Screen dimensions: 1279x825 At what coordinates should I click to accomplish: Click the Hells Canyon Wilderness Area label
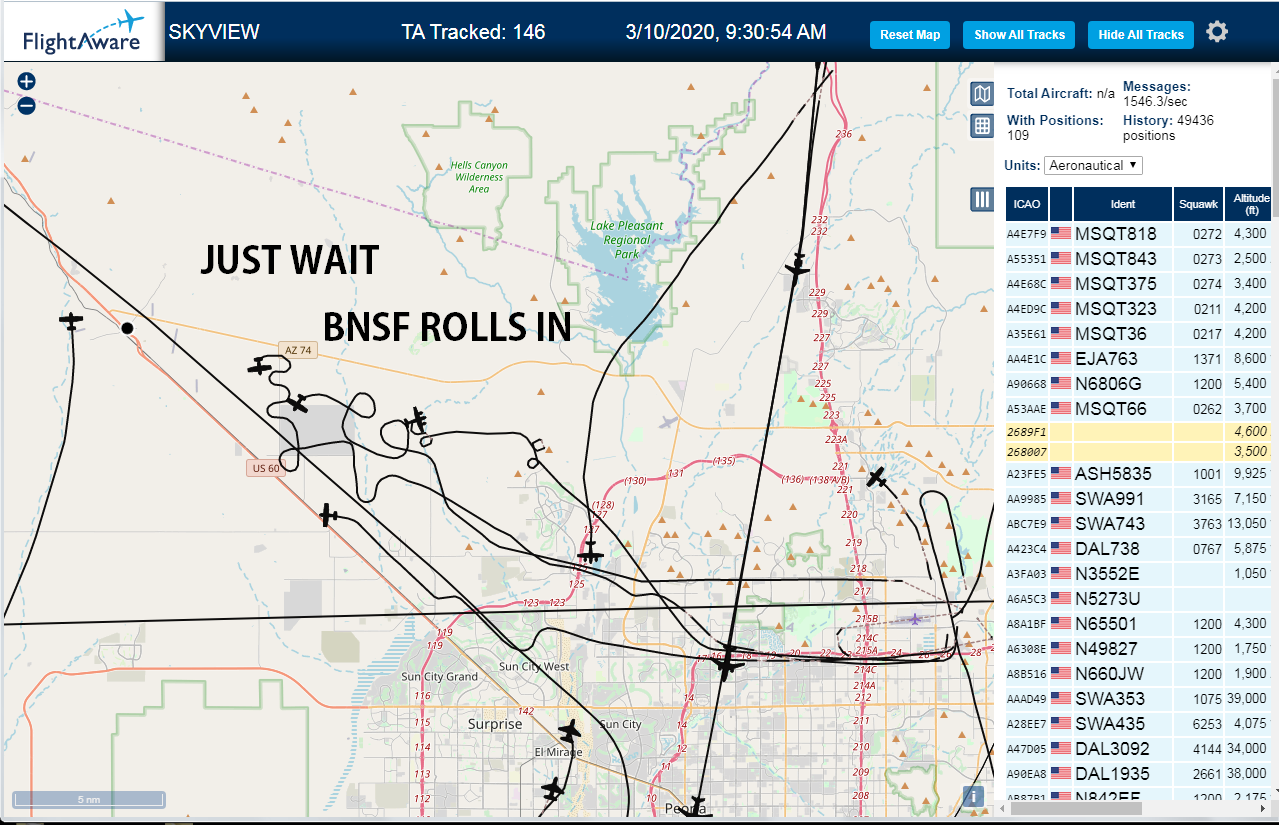tap(479, 177)
